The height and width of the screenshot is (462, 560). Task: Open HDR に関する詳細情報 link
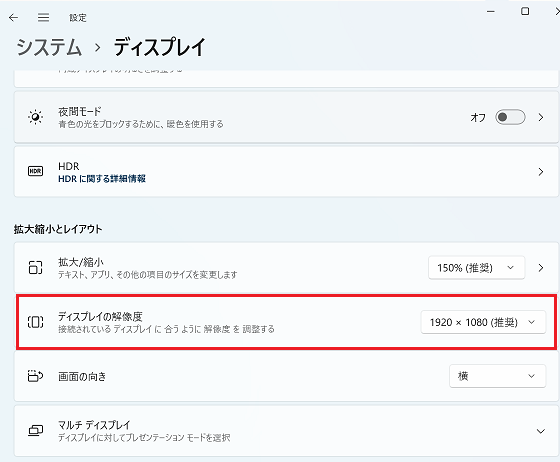102,179
